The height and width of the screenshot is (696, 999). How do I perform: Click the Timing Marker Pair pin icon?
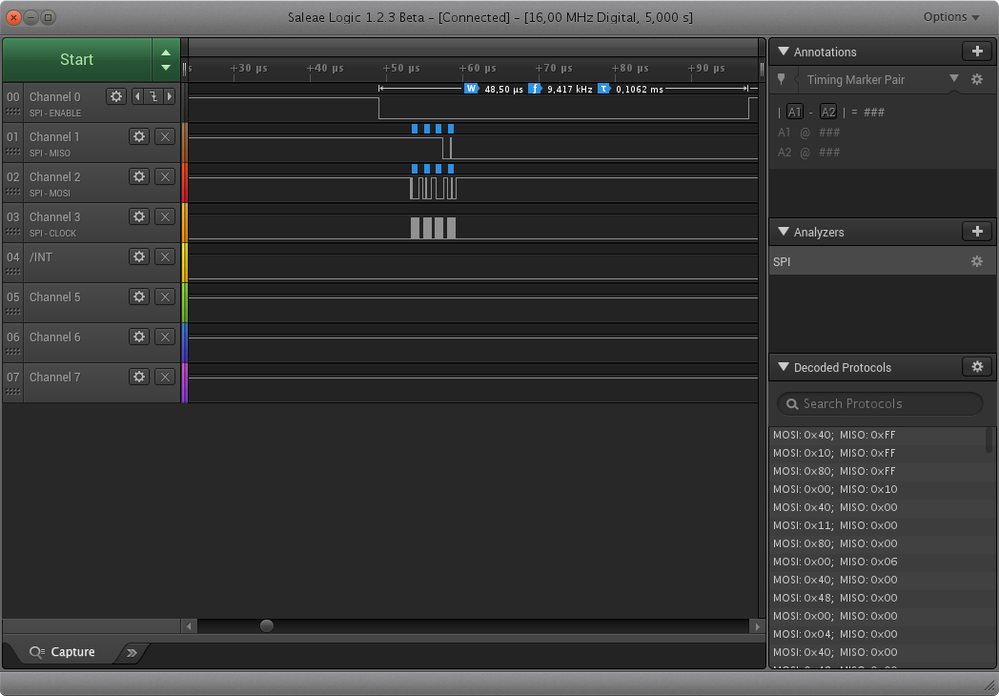point(781,80)
